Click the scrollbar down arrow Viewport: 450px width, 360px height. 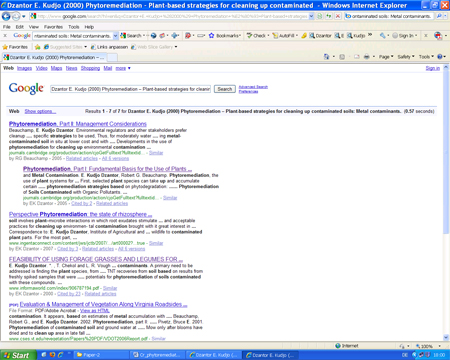446,337
